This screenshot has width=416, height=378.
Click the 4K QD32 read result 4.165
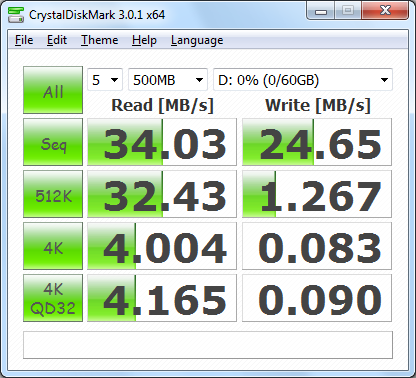[x=162, y=298]
